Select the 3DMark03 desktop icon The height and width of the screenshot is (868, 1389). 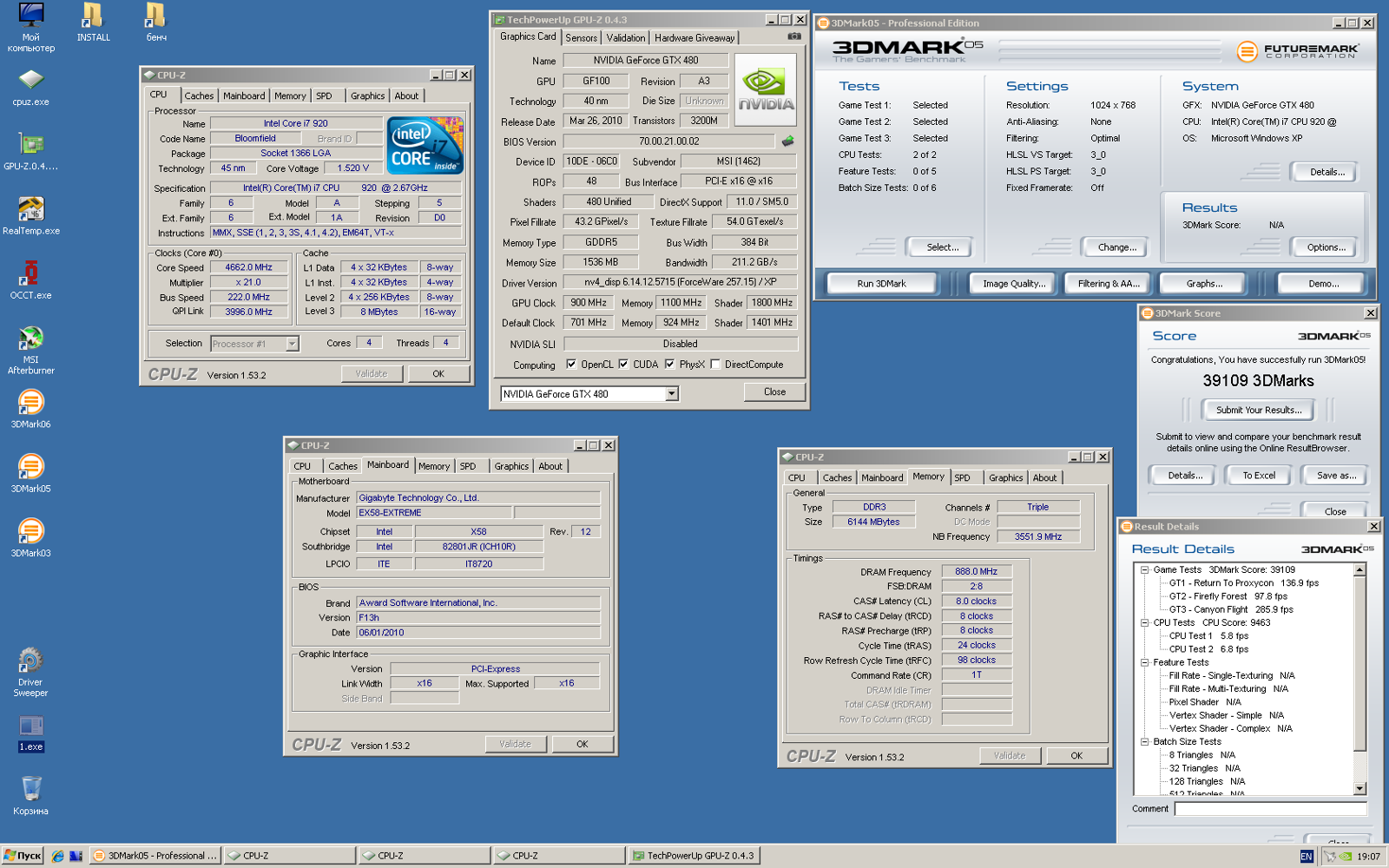point(31,538)
